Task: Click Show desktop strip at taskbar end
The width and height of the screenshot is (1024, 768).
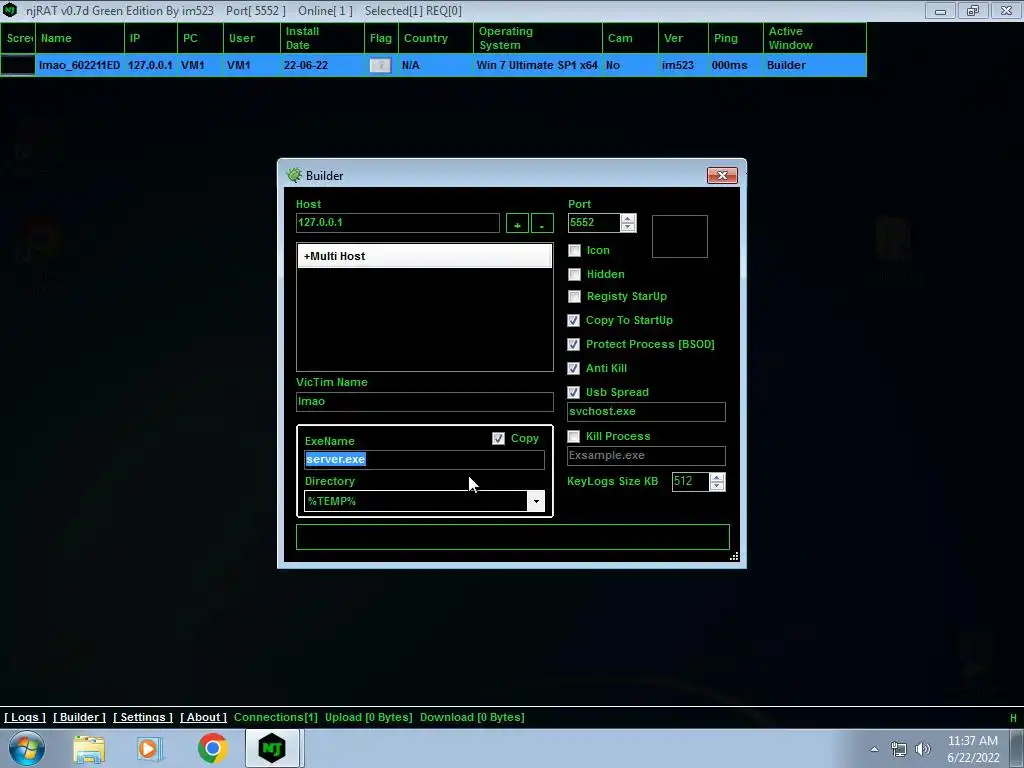Action: pyautogui.click(x=1018, y=749)
